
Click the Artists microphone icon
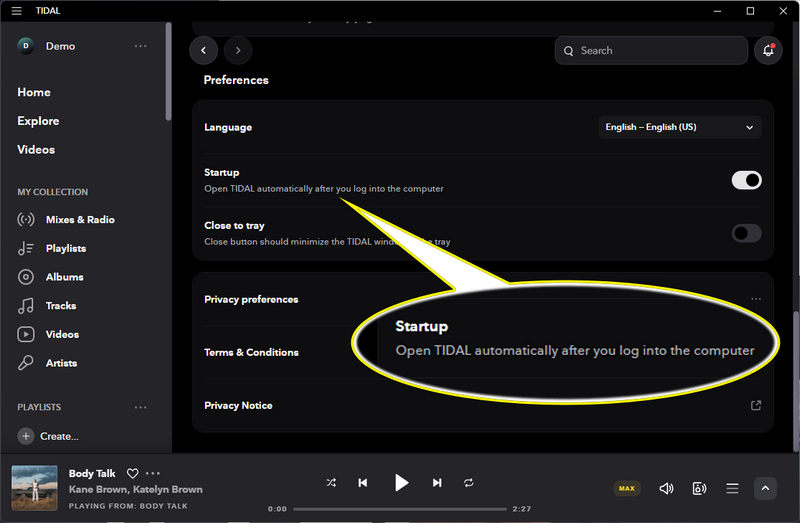(26, 363)
